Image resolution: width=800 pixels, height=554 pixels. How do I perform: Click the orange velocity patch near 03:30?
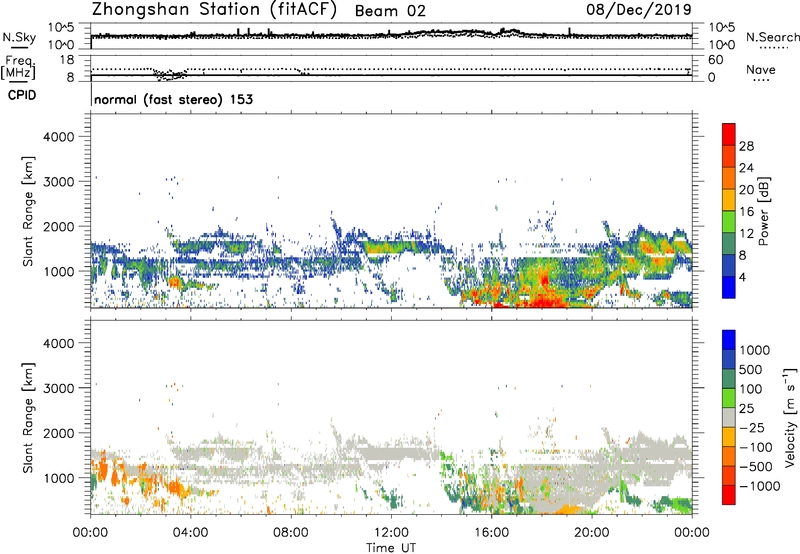(x=178, y=487)
